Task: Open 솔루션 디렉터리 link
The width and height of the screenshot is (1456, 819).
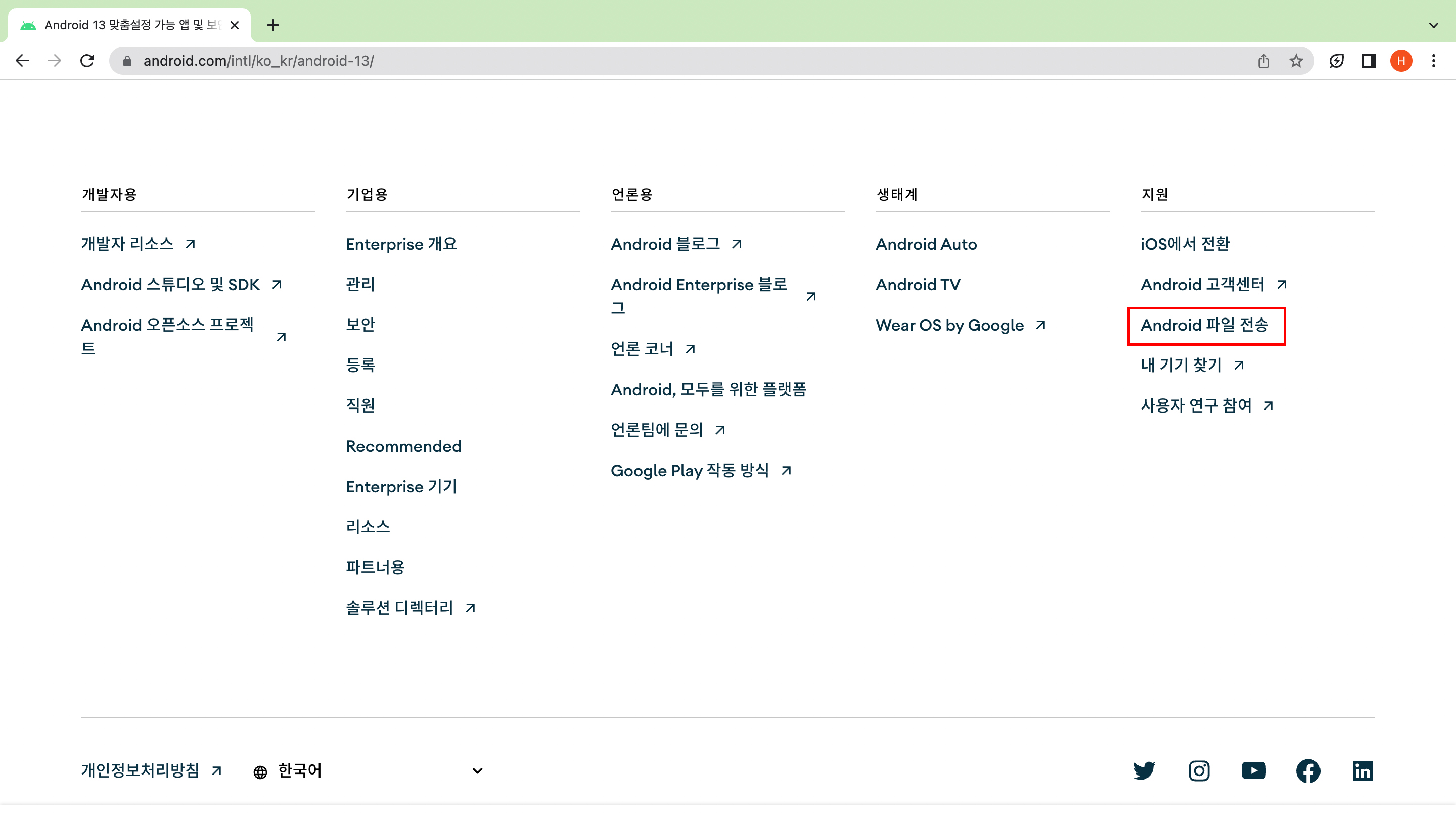Action: [x=411, y=608]
